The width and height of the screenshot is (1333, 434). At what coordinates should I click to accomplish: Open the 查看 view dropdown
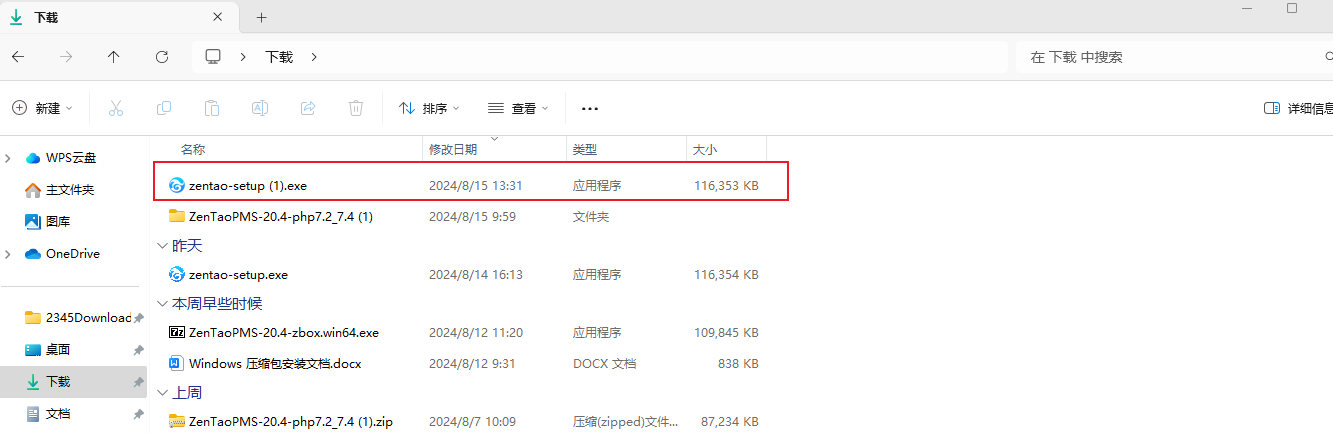coord(518,108)
